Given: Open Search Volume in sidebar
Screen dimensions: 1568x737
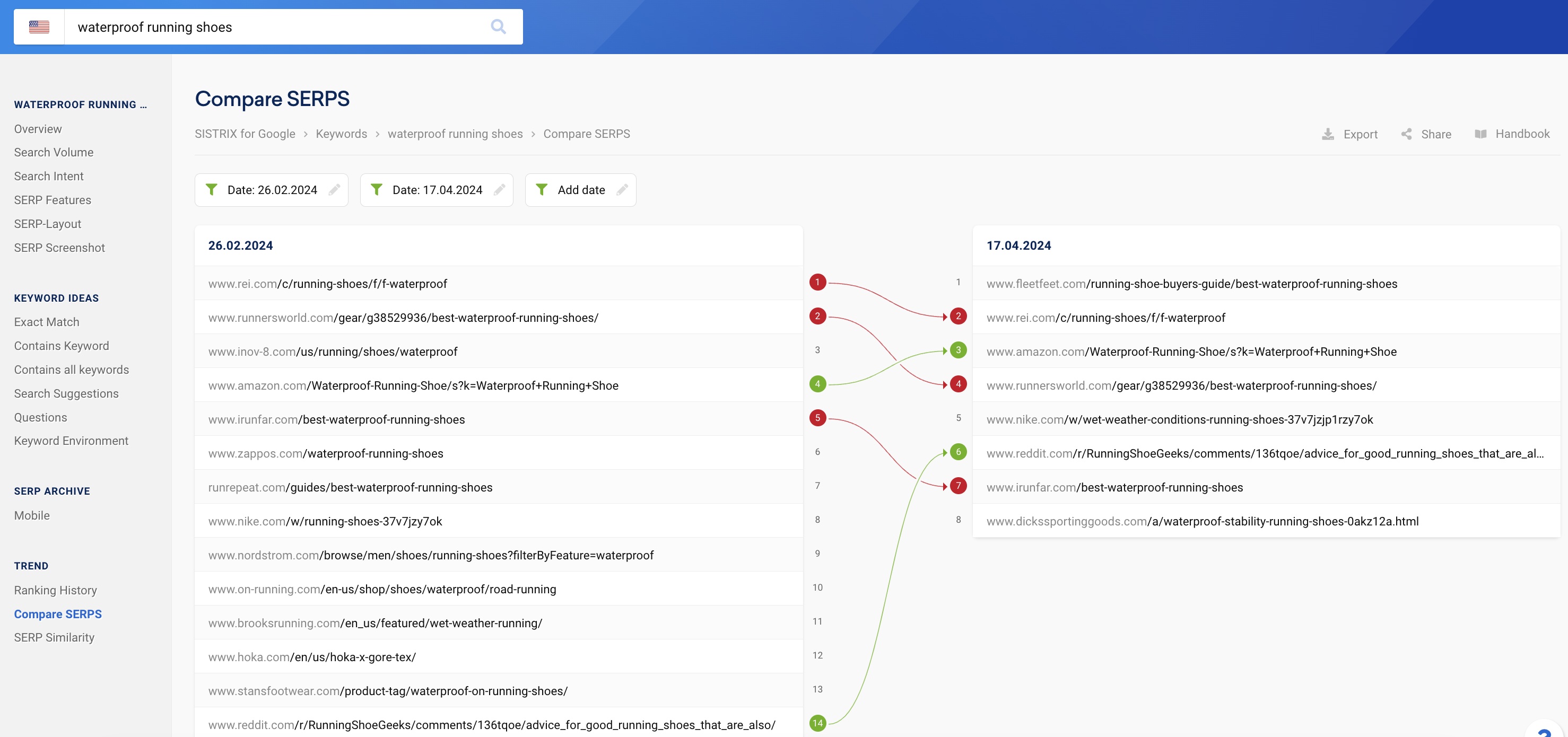Looking at the screenshot, I should (54, 152).
